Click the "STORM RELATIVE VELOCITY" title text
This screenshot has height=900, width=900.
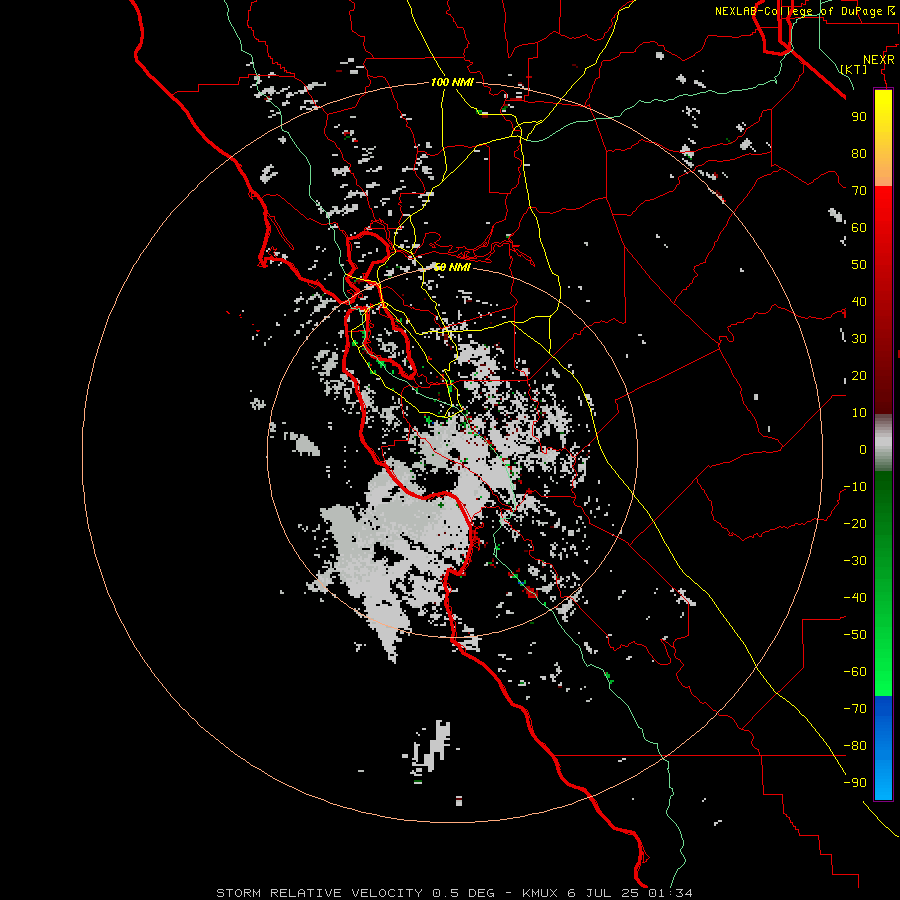click(x=319, y=893)
